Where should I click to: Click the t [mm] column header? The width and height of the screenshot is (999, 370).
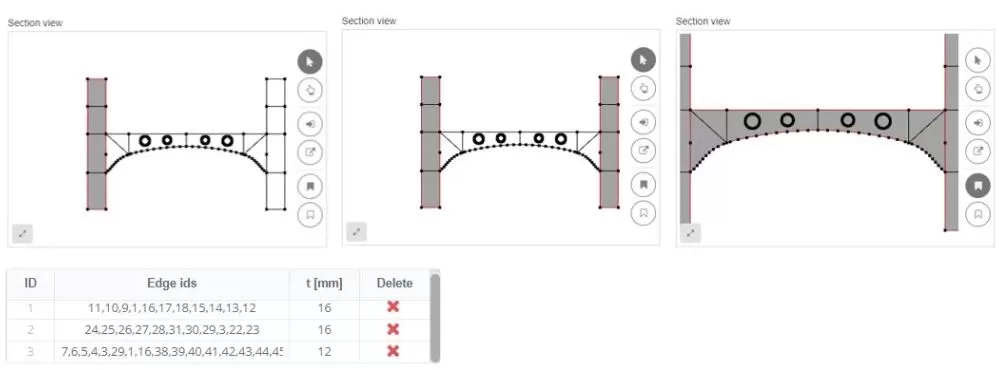click(x=324, y=283)
